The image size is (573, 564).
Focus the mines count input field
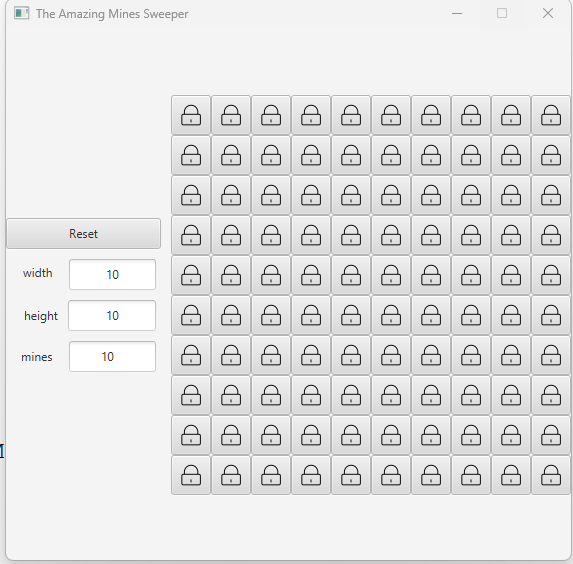113,356
